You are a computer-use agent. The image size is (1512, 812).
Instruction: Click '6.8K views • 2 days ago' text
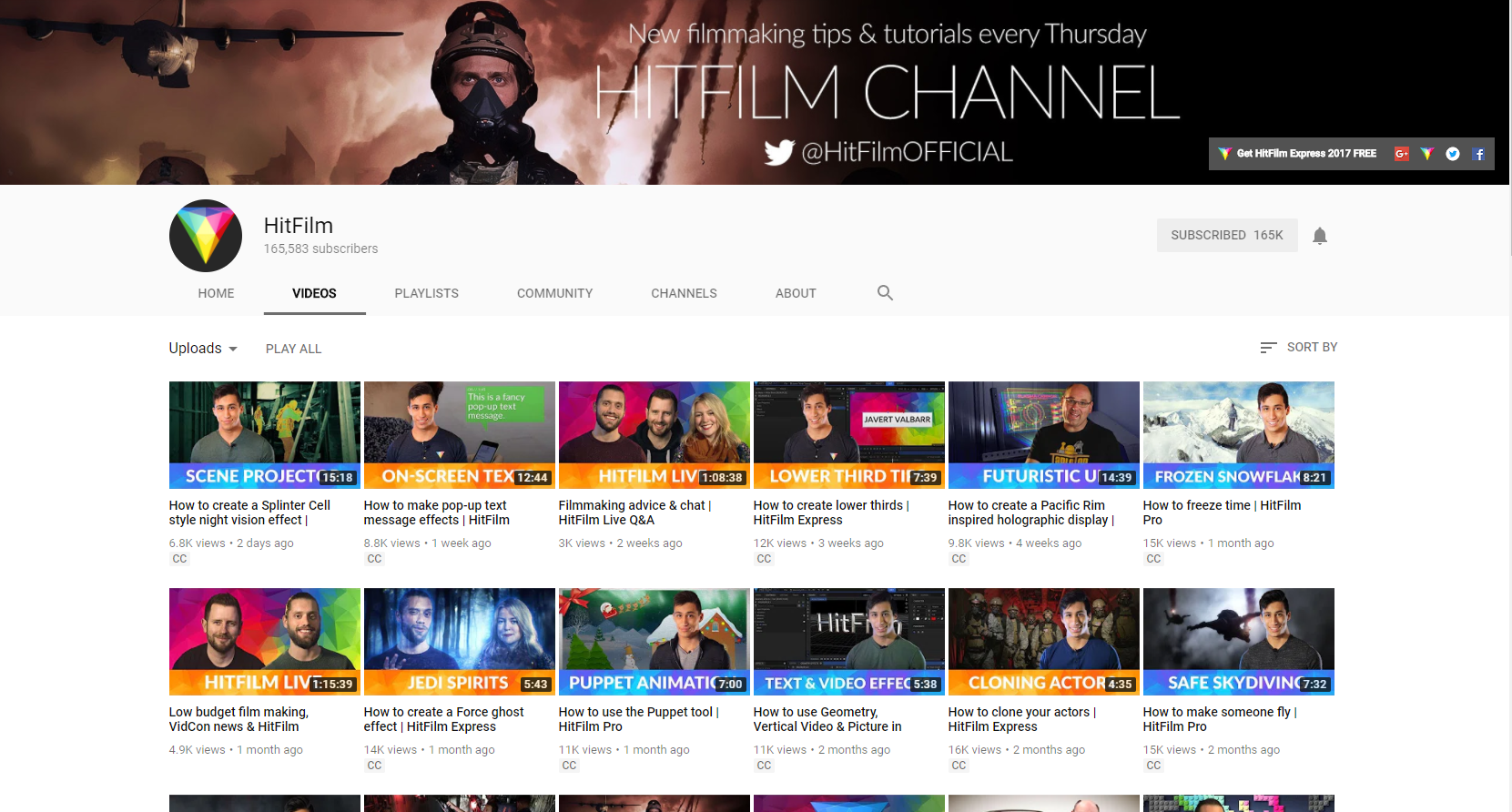tap(231, 543)
